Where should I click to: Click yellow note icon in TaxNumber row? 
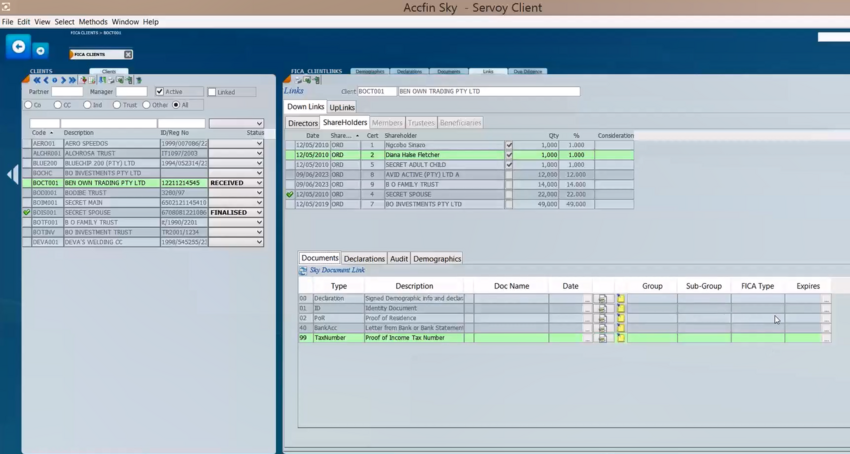(x=621, y=338)
